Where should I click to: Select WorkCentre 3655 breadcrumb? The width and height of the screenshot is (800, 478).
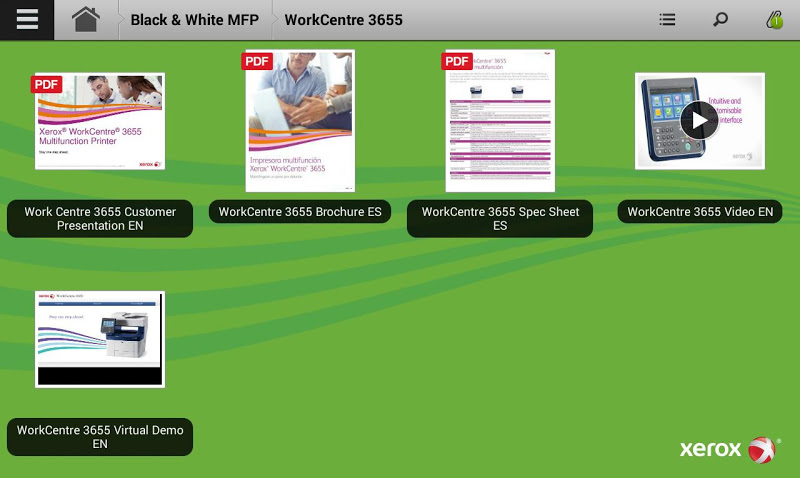click(343, 20)
